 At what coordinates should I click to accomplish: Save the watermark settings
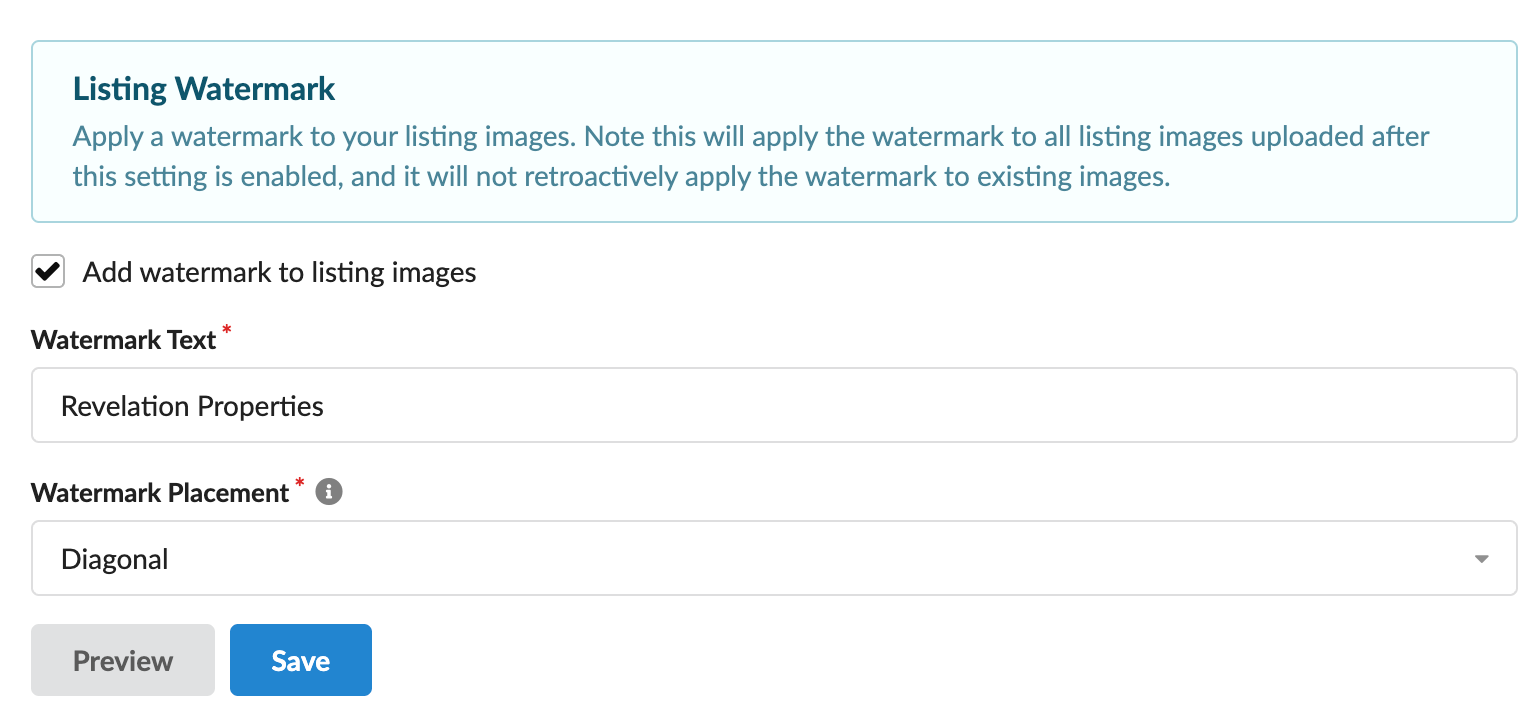(x=301, y=660)
